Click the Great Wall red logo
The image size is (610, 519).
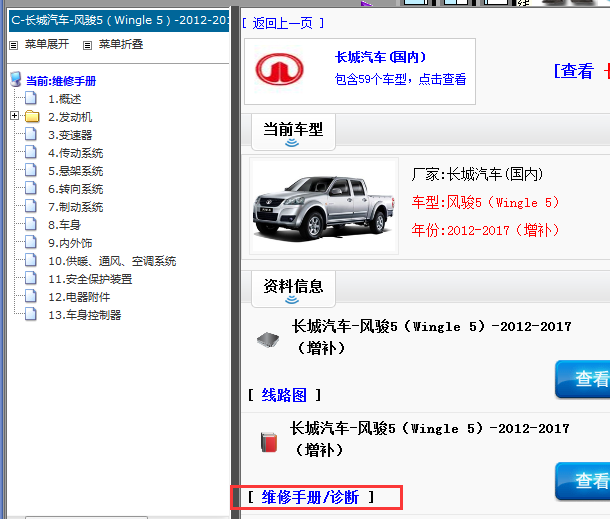(x=279, y=69)
